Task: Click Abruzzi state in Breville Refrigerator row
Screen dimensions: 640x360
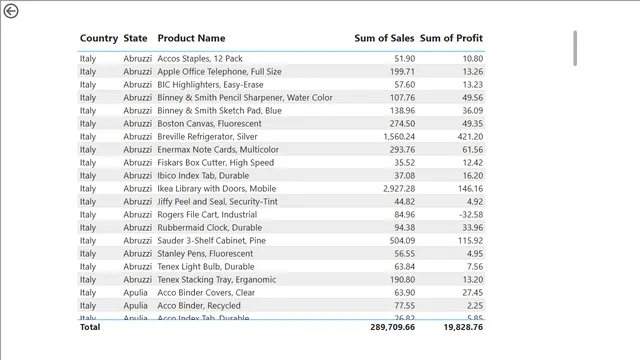Action: (x=138, y=137)
